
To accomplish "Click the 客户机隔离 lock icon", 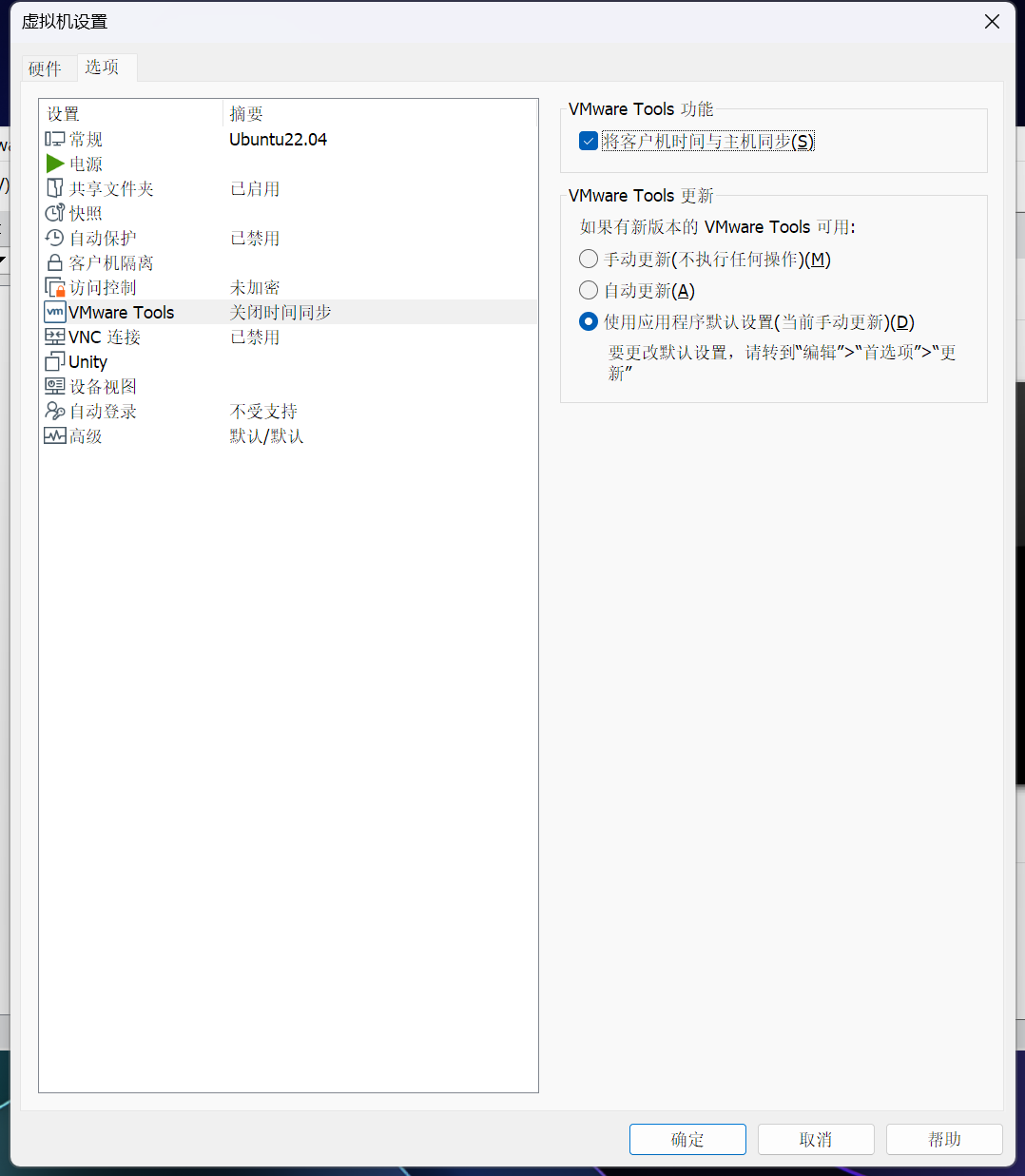I will tap(55, 262).
